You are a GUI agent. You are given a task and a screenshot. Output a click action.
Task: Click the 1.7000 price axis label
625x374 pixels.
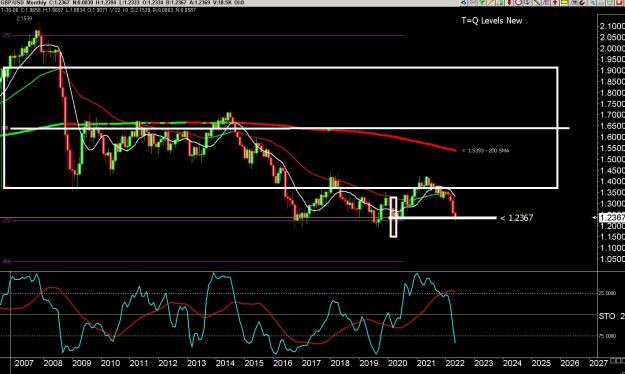612,115
